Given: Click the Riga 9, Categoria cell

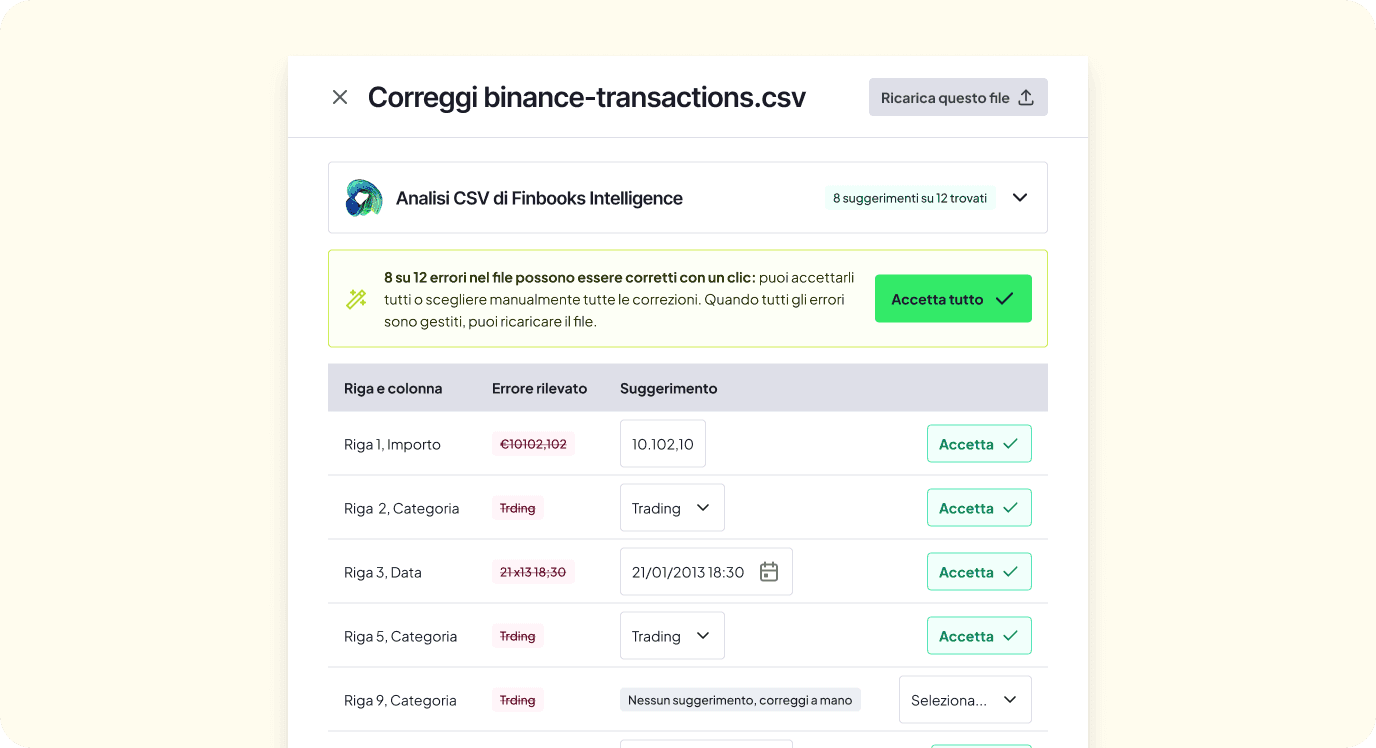Looking at the screenshot, I should click(400, 700).
